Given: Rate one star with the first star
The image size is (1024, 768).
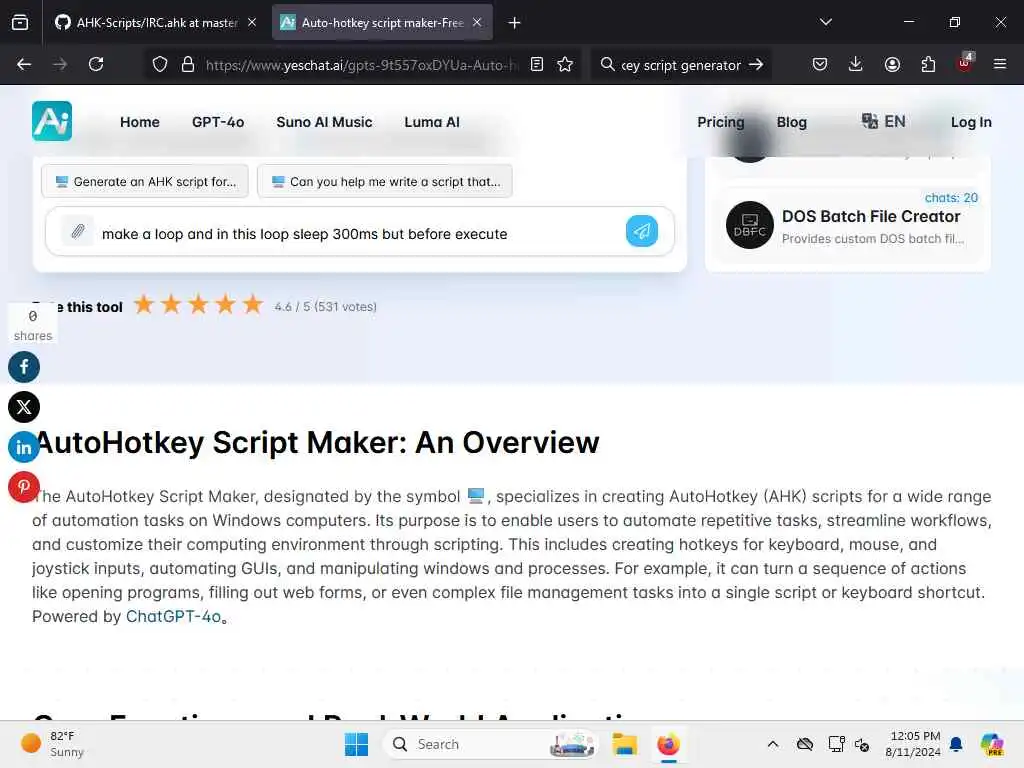Looking at the screenshot, I should point(144,304).
